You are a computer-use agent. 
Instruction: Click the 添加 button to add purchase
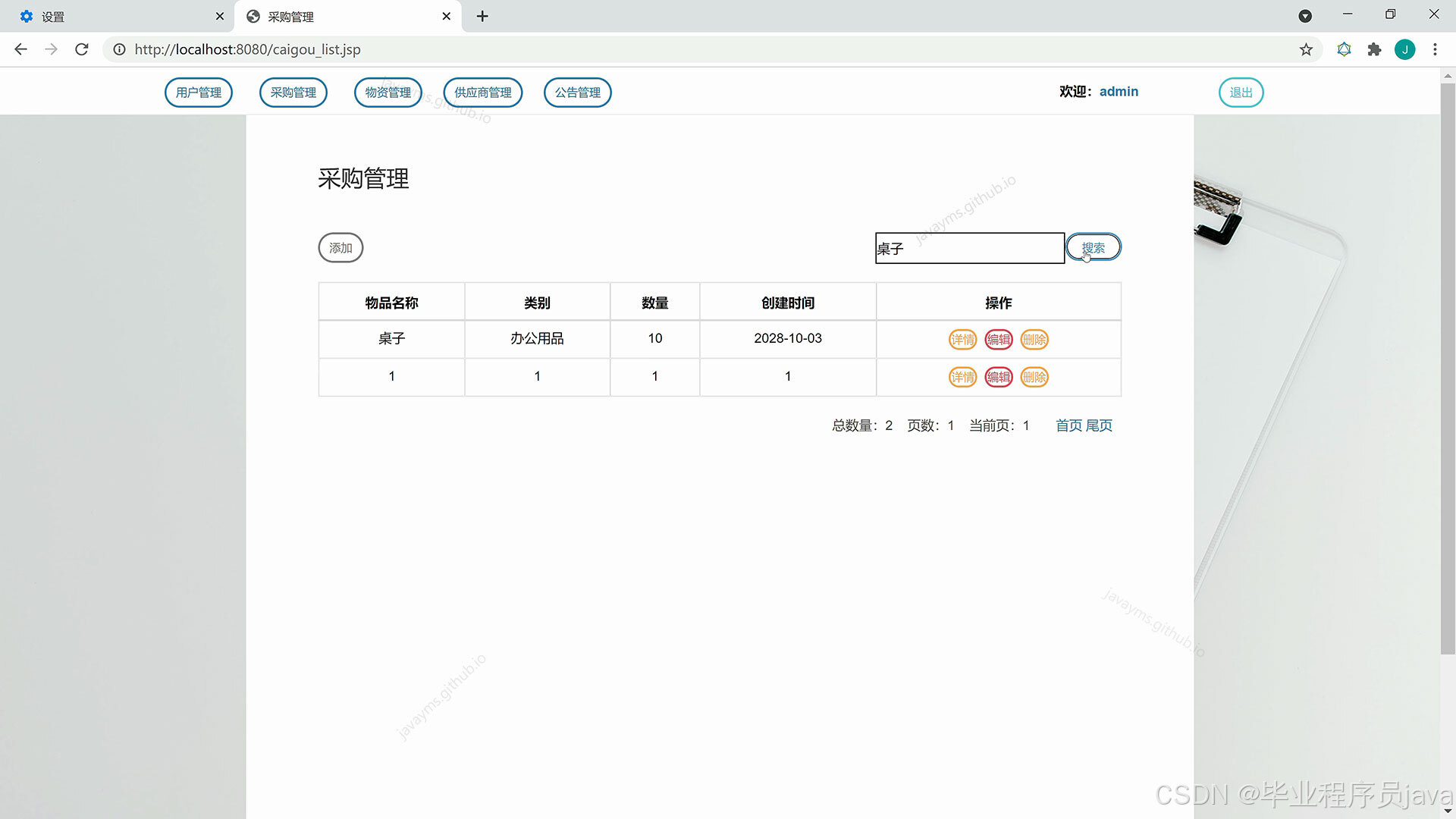(x=340, y=248)
